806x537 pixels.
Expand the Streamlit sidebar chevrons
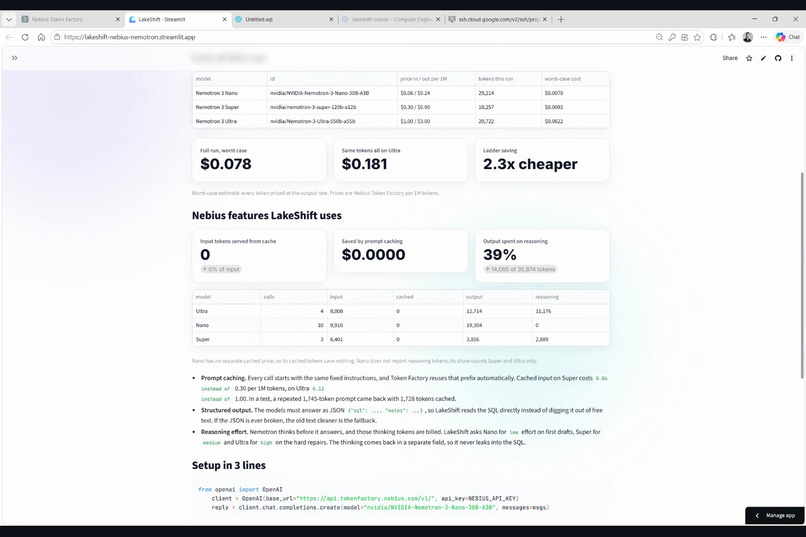(14, 58)
